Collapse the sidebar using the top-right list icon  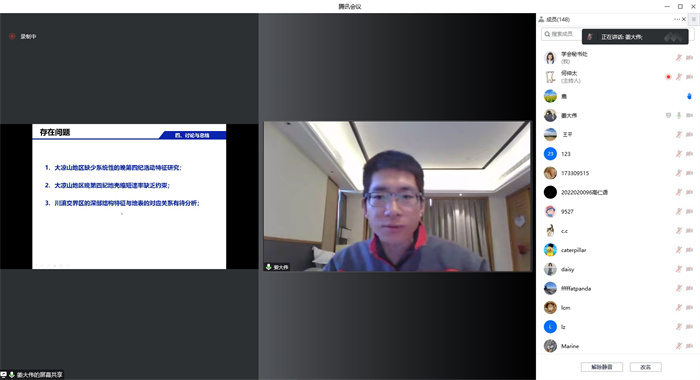click(x=694, y=19)
